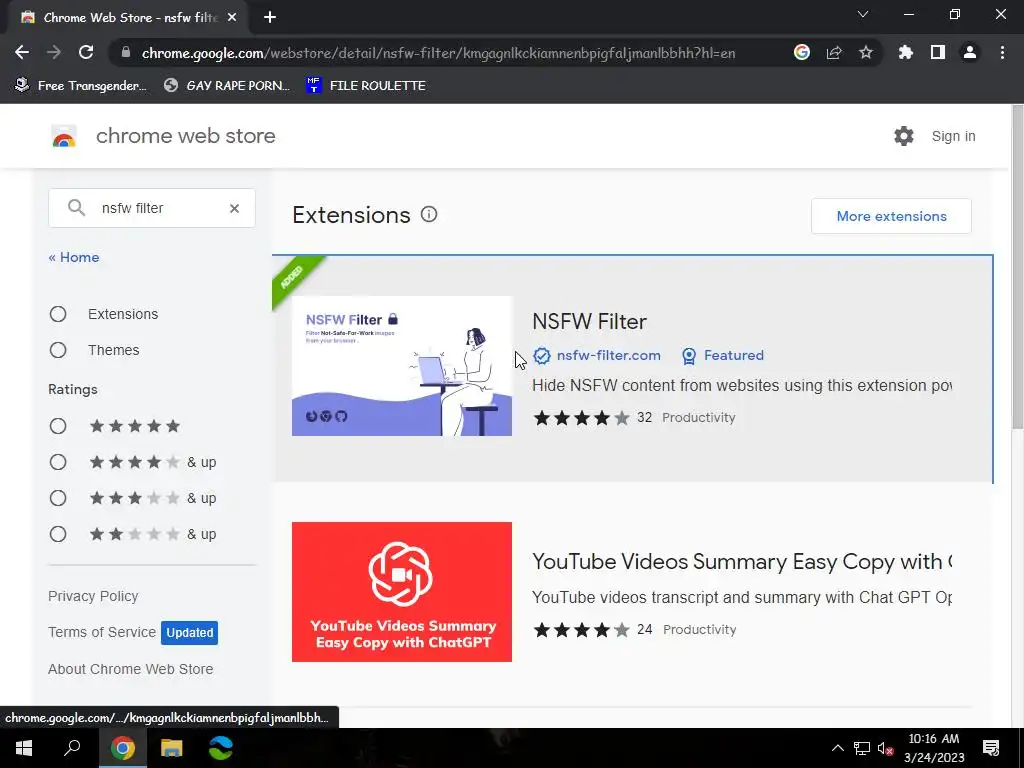Screen dimensions: 1024x768
Task: Open About Chrome Web Store link
Action: [x=131, y=669]
